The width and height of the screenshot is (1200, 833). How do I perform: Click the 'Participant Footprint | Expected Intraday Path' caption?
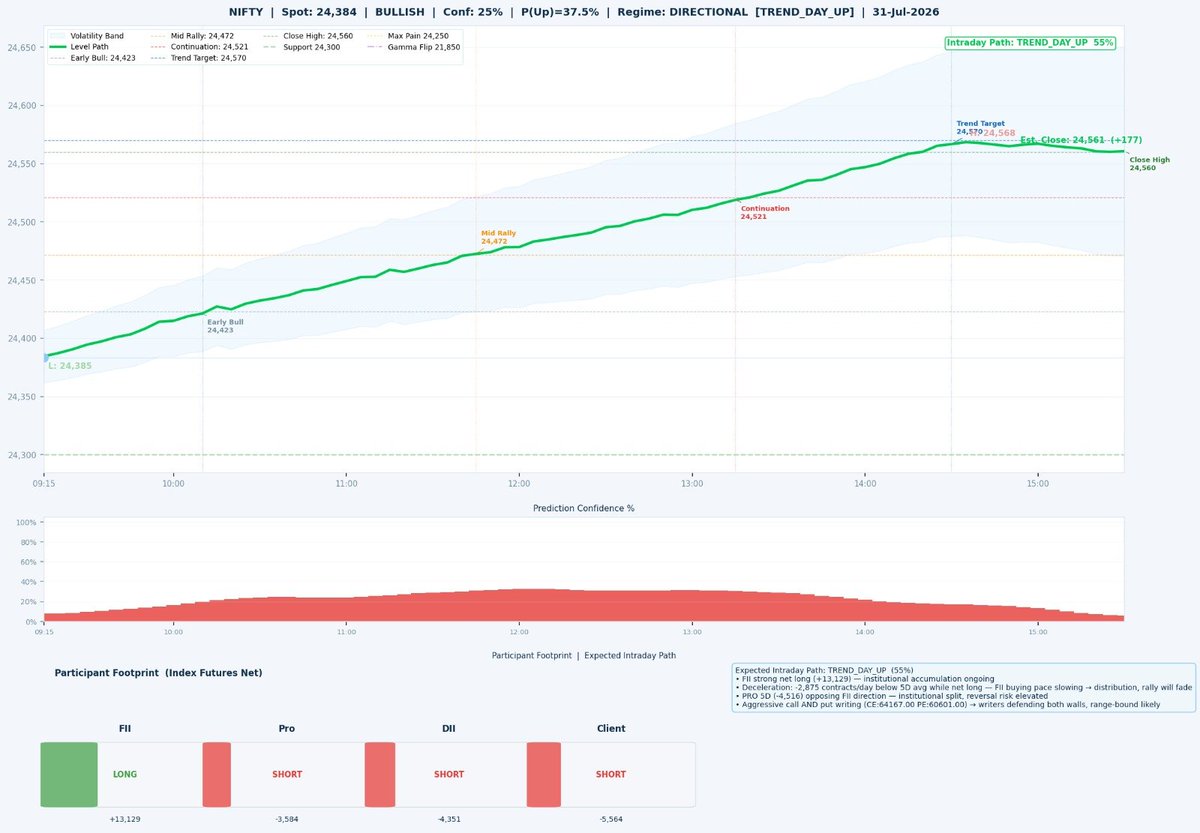[583, 655]
